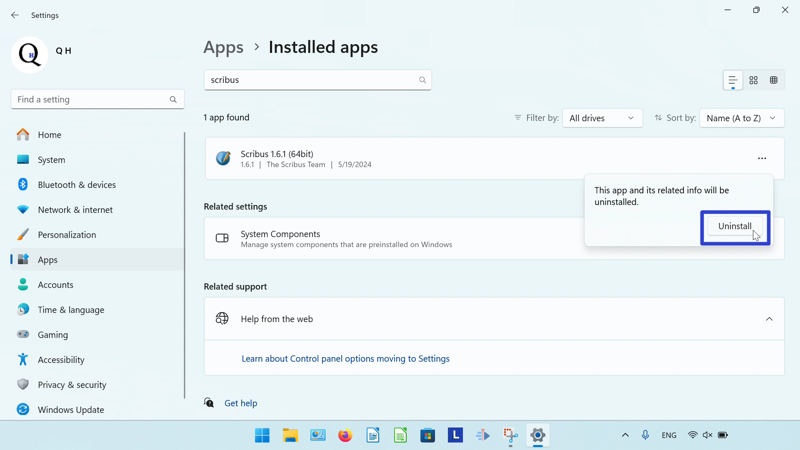Click the magnifier icon in Find a setting
The image size is (800, 450).
173,99
